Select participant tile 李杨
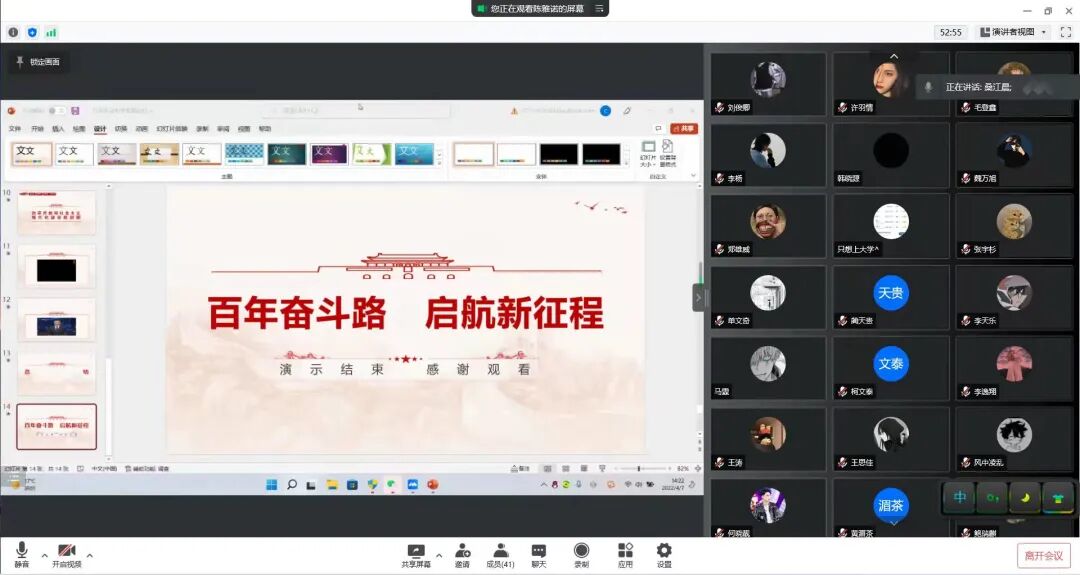Viewport: 1080px width, 575px height. click(768, 155)
